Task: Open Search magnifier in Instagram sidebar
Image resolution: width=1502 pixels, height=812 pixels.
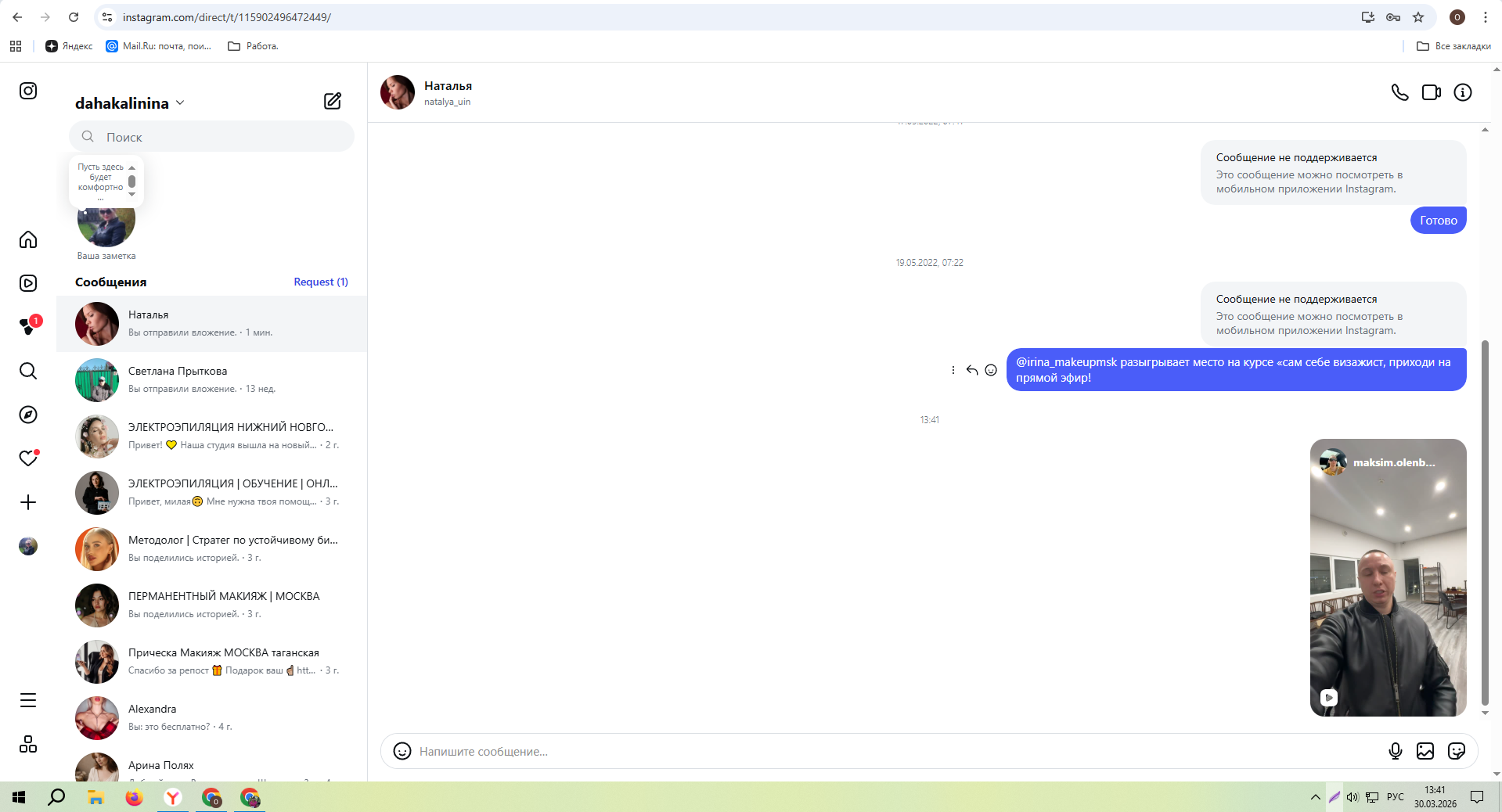Action: (x=28, y=371)
